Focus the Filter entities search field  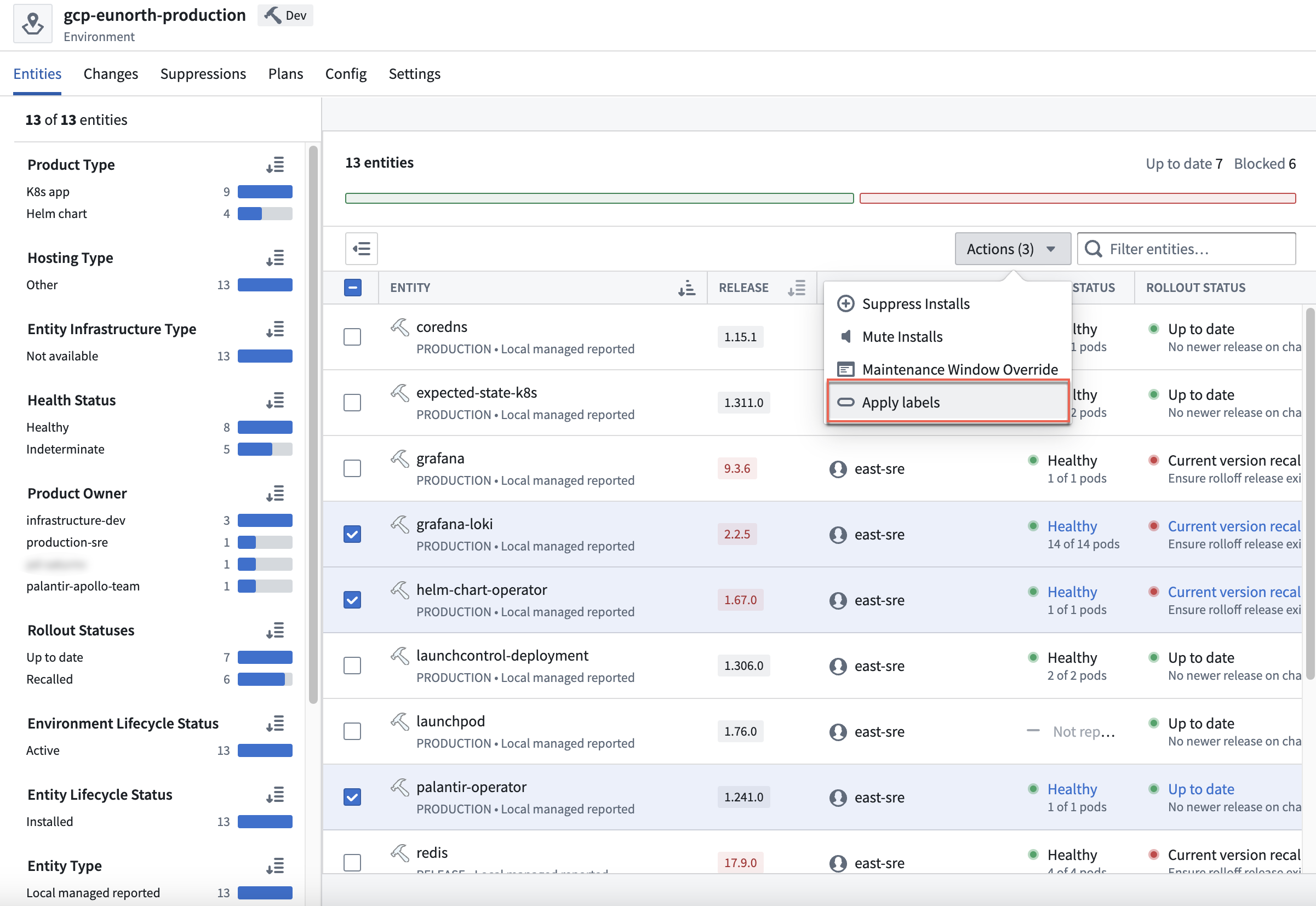(1186, 249)
